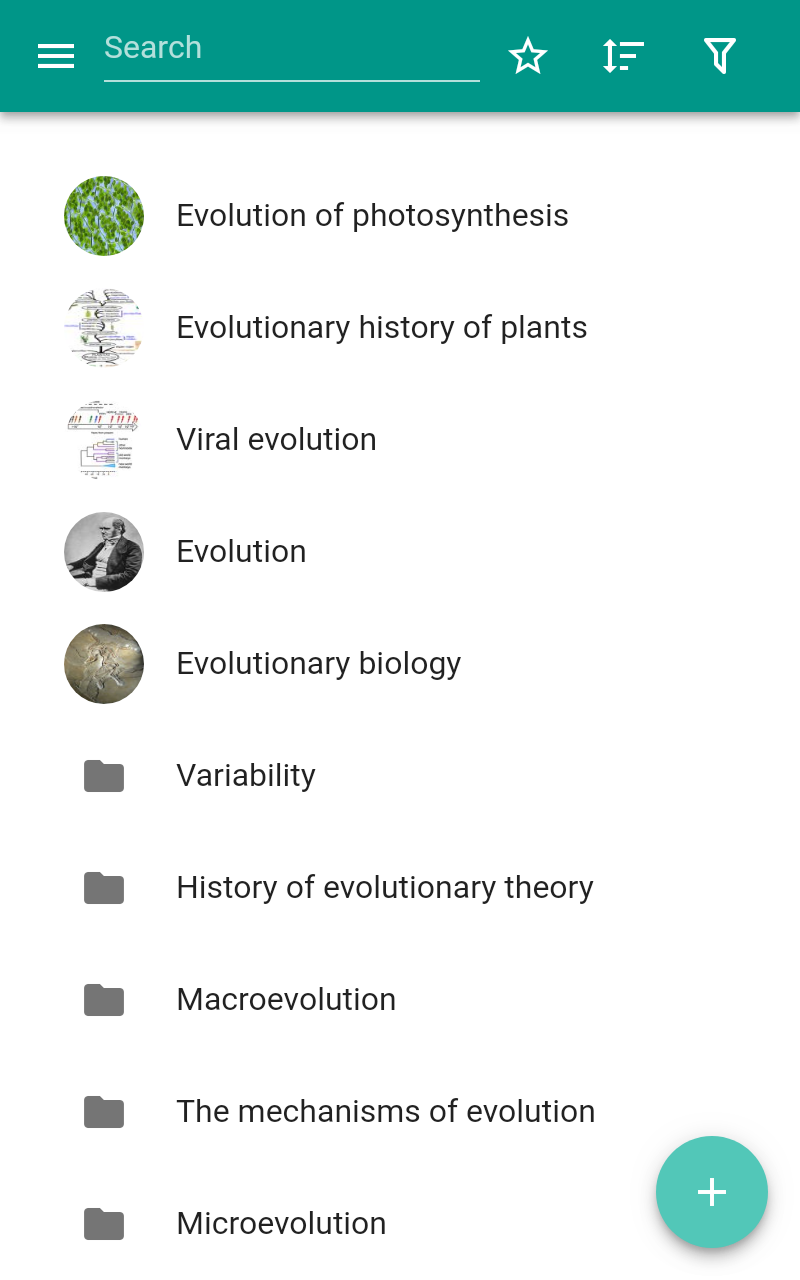Image resolution: width=800 pixels, height=1280 pixels.
Task: Open the History of evolutionary theory folder icon
Action: pyautogui.click(x=104, y=888)
